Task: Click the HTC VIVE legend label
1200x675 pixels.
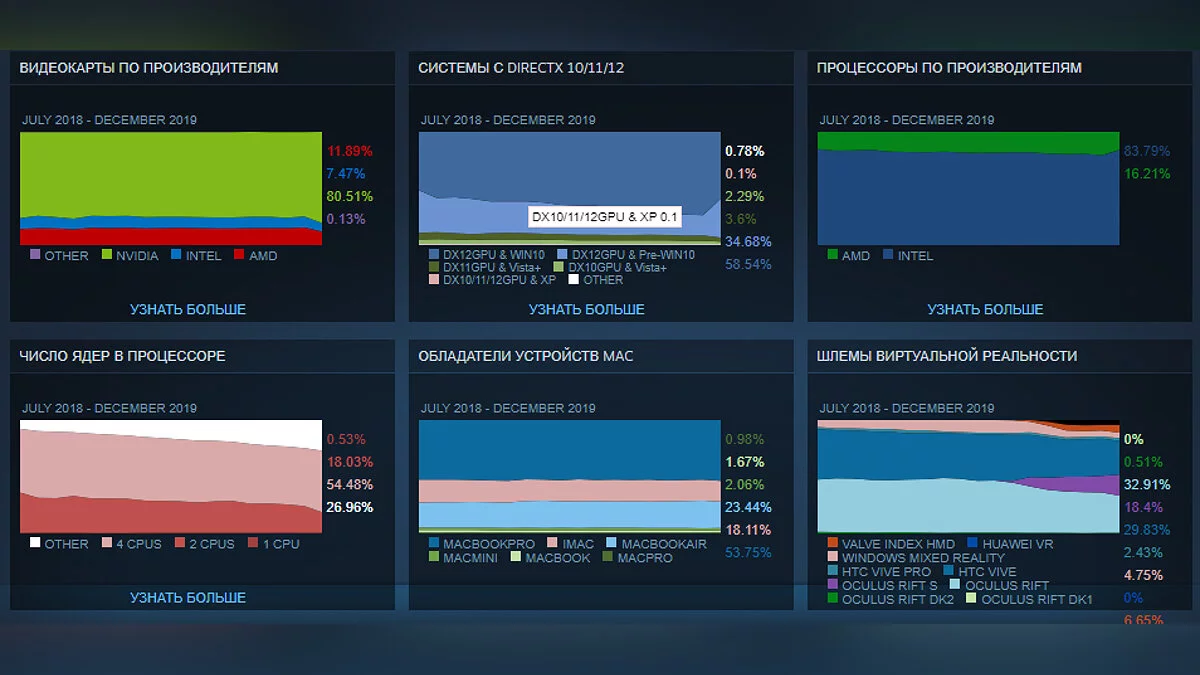Action: (986, 571)
